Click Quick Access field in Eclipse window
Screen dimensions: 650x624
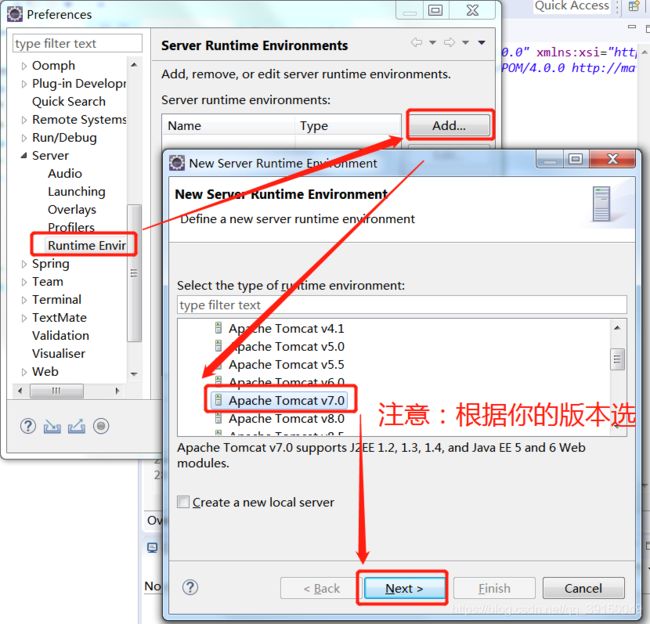tap(572, 6)
